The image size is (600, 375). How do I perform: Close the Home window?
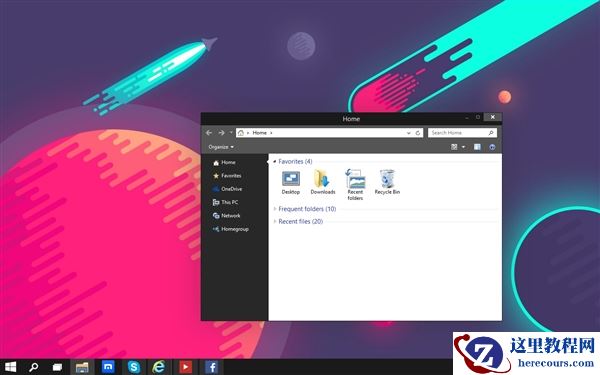pyautogui.click(x=492, y=117)
